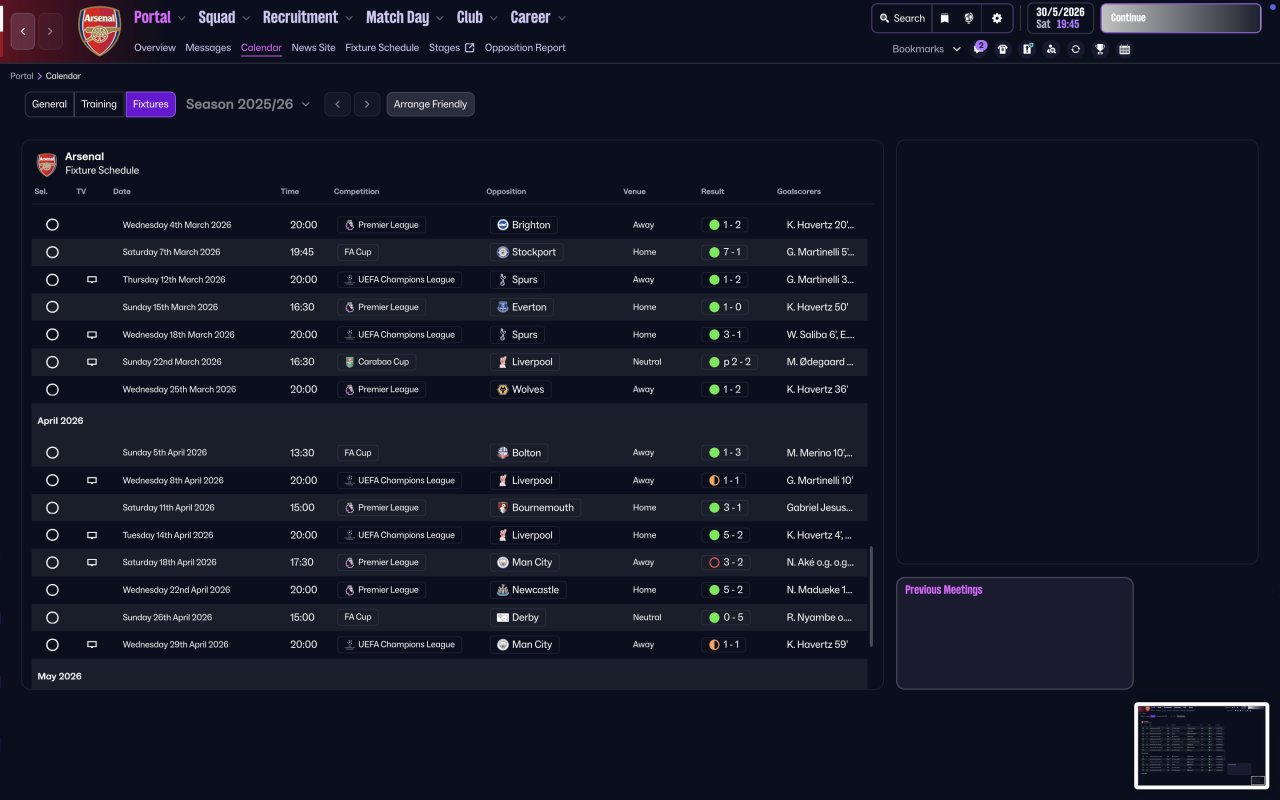This screenshot has width=1280, height=800.
Task: Select the radio button for Man City Premier League match
Action: 52,562
